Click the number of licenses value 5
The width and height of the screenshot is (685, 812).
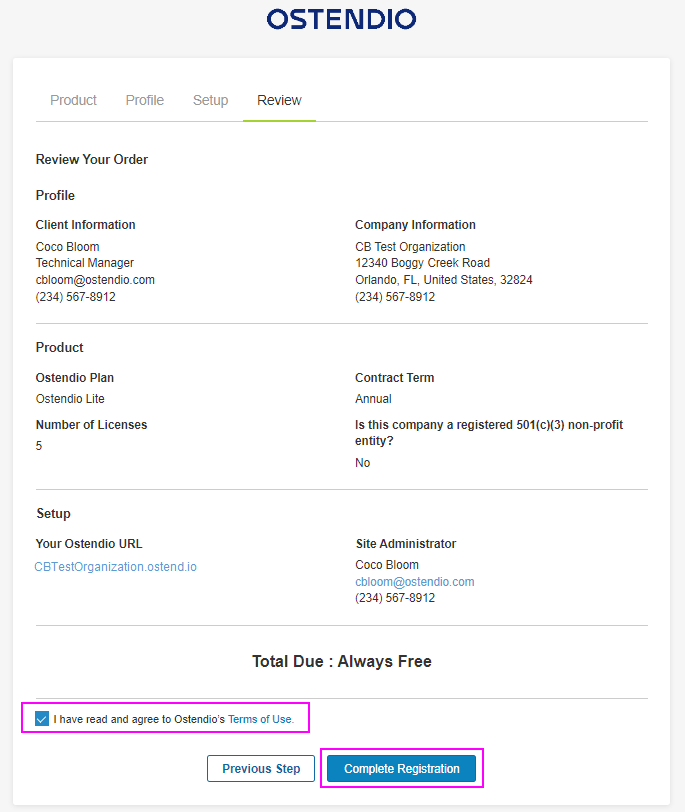[x=39, y=446]
